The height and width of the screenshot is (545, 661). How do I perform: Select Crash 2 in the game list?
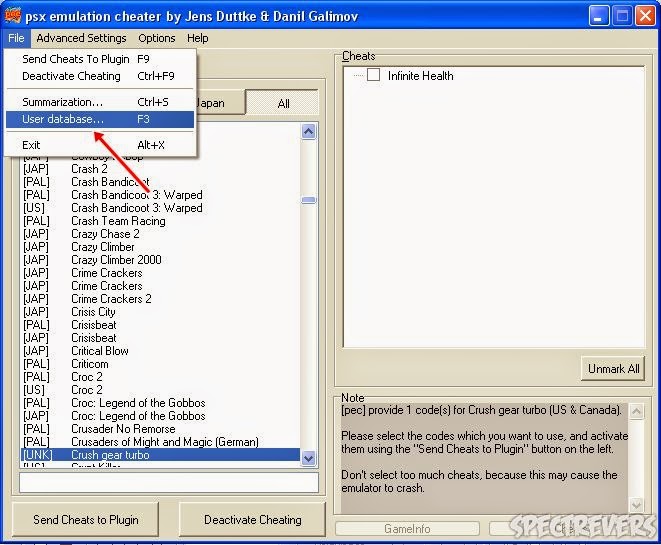point(161,169)
